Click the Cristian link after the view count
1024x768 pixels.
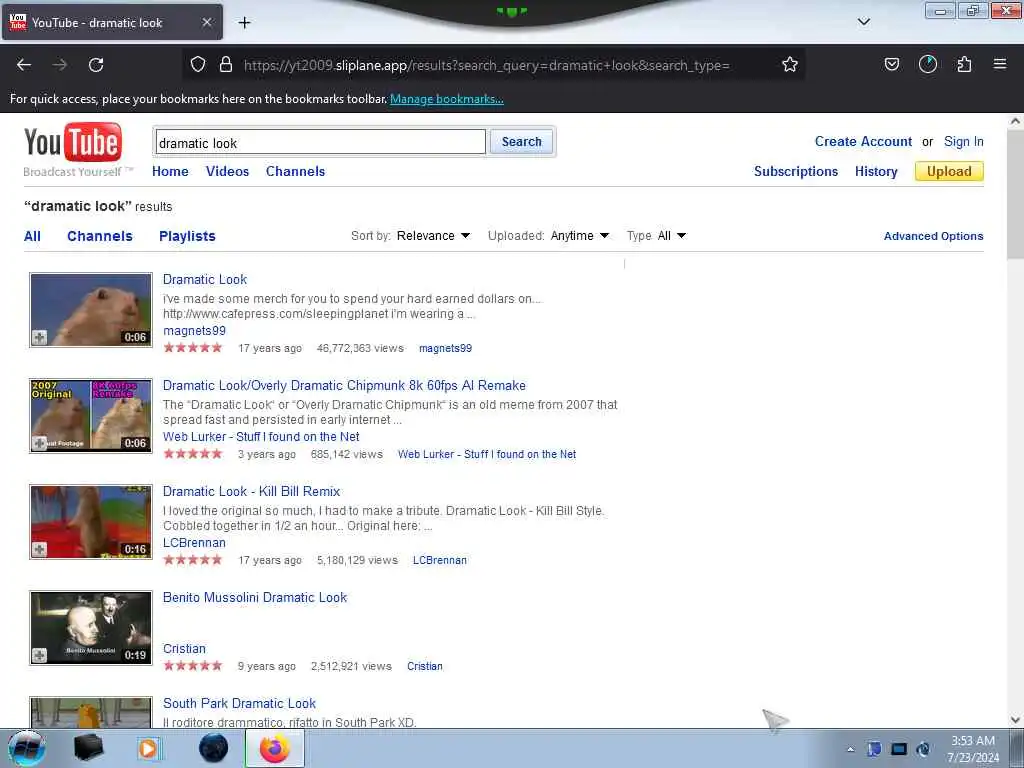point(424,666)
